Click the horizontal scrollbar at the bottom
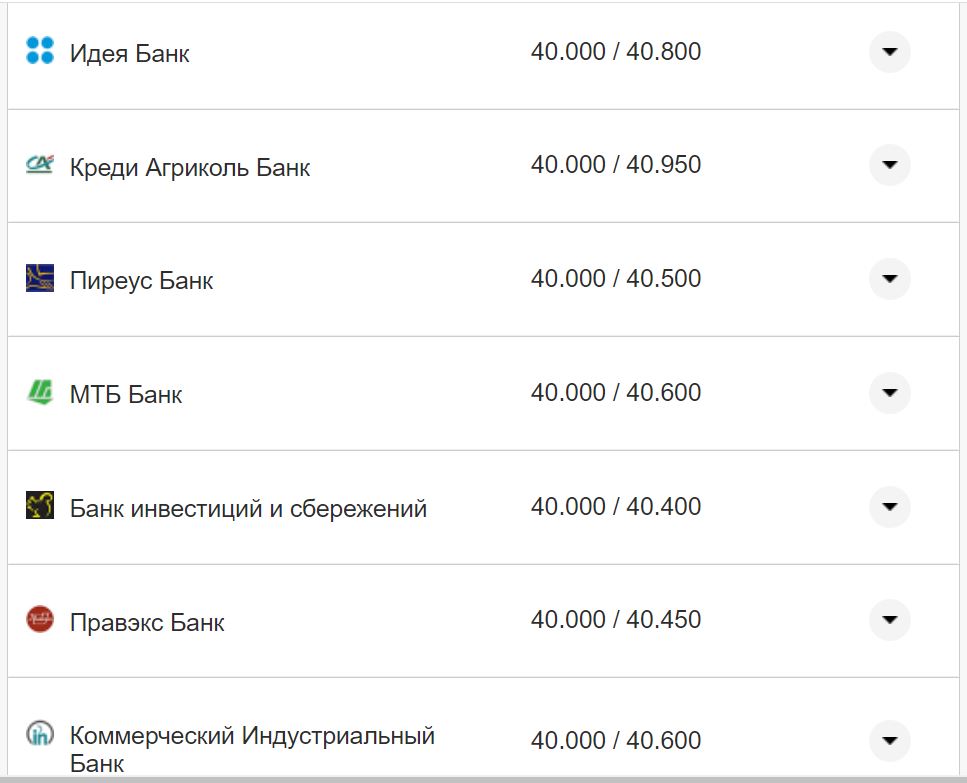Viewport: 967px width, 783px height. 480,778
